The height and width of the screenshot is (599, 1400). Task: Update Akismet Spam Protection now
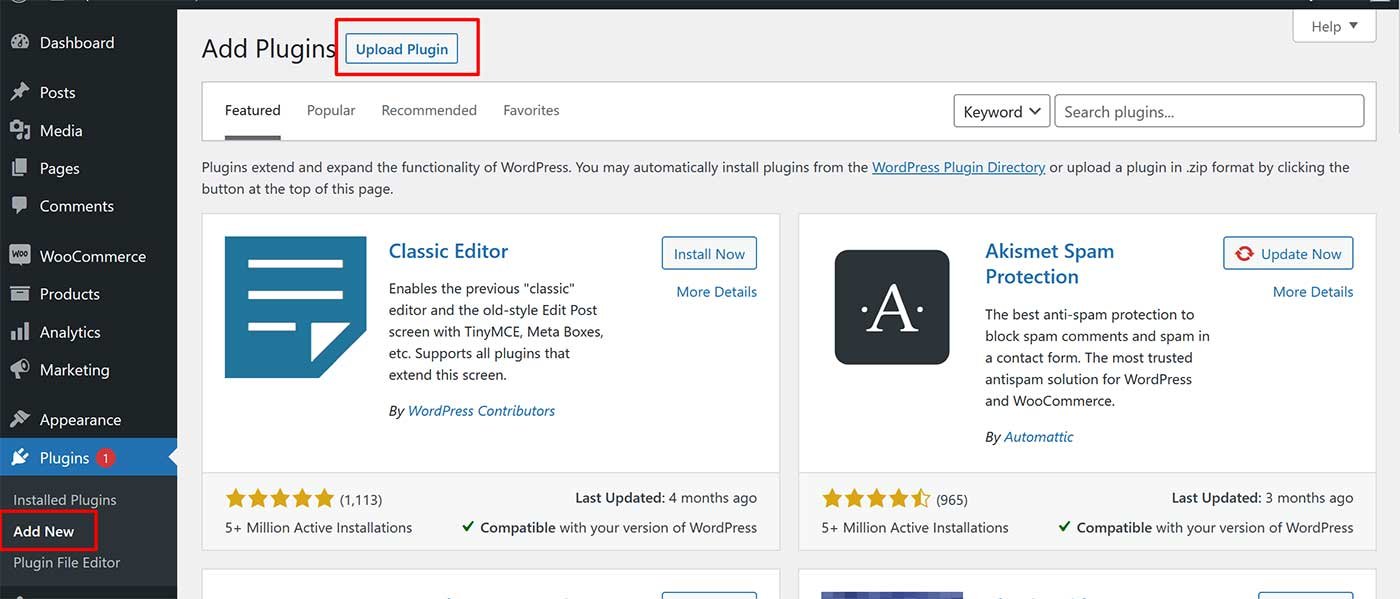1288,254
